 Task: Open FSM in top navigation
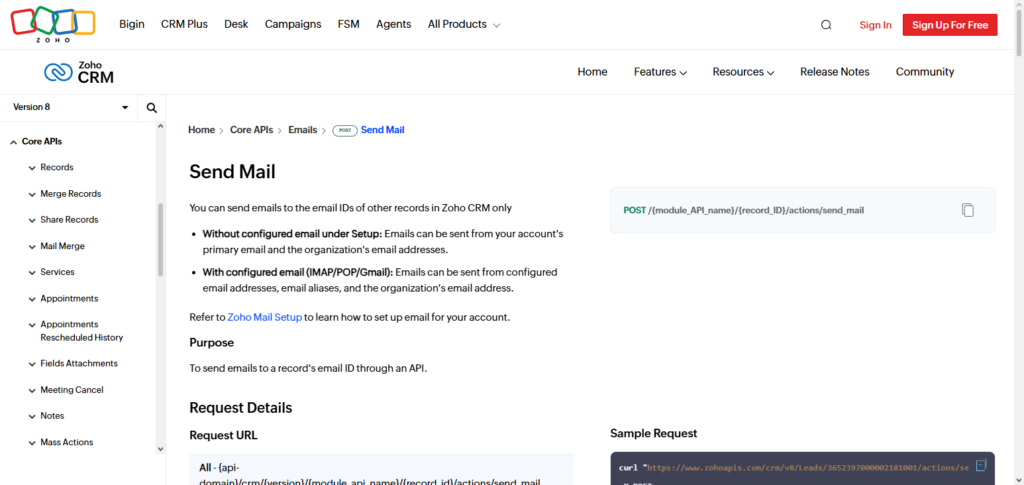point(349,24)
